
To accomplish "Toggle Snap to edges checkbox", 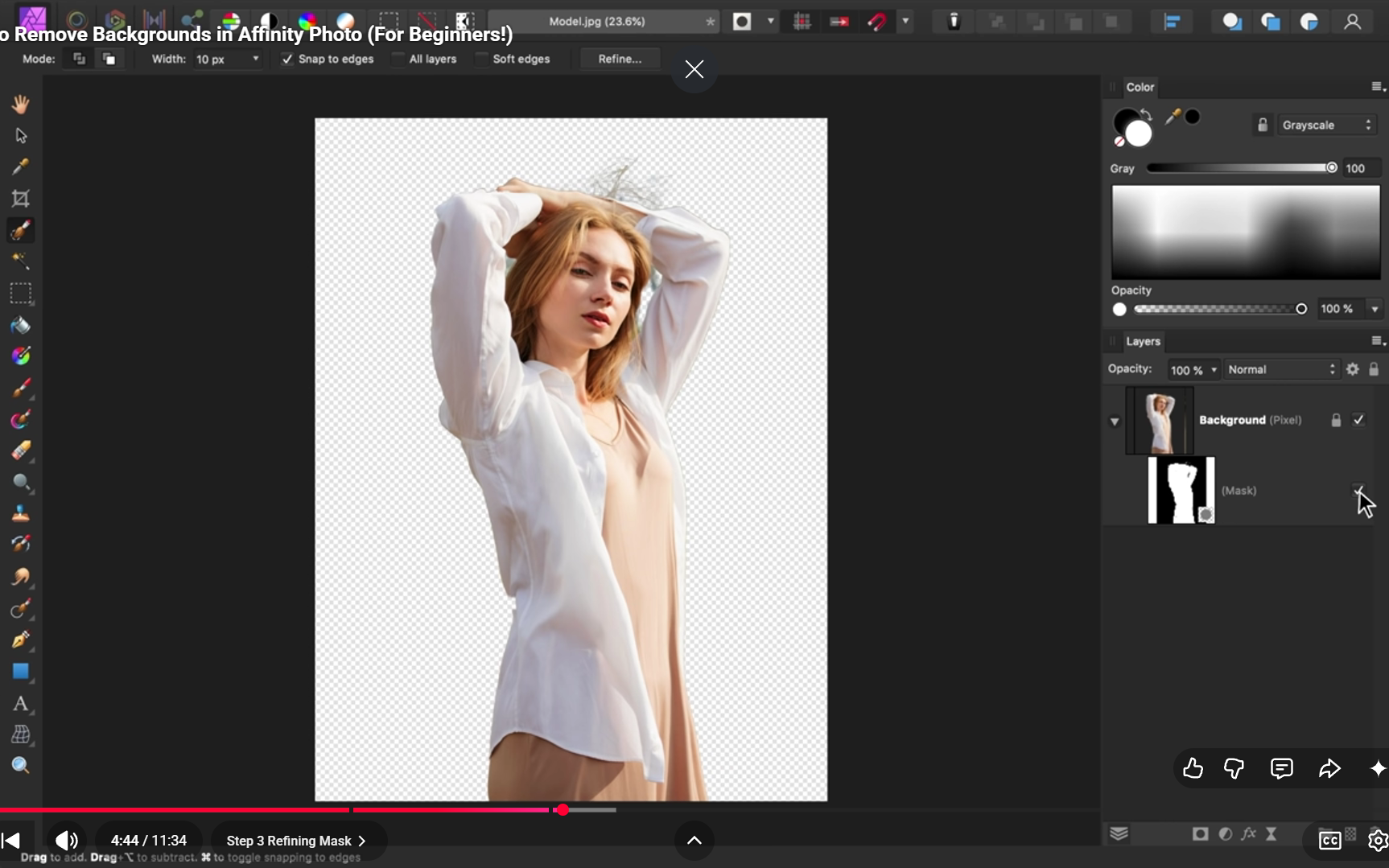I will [287, 60].
